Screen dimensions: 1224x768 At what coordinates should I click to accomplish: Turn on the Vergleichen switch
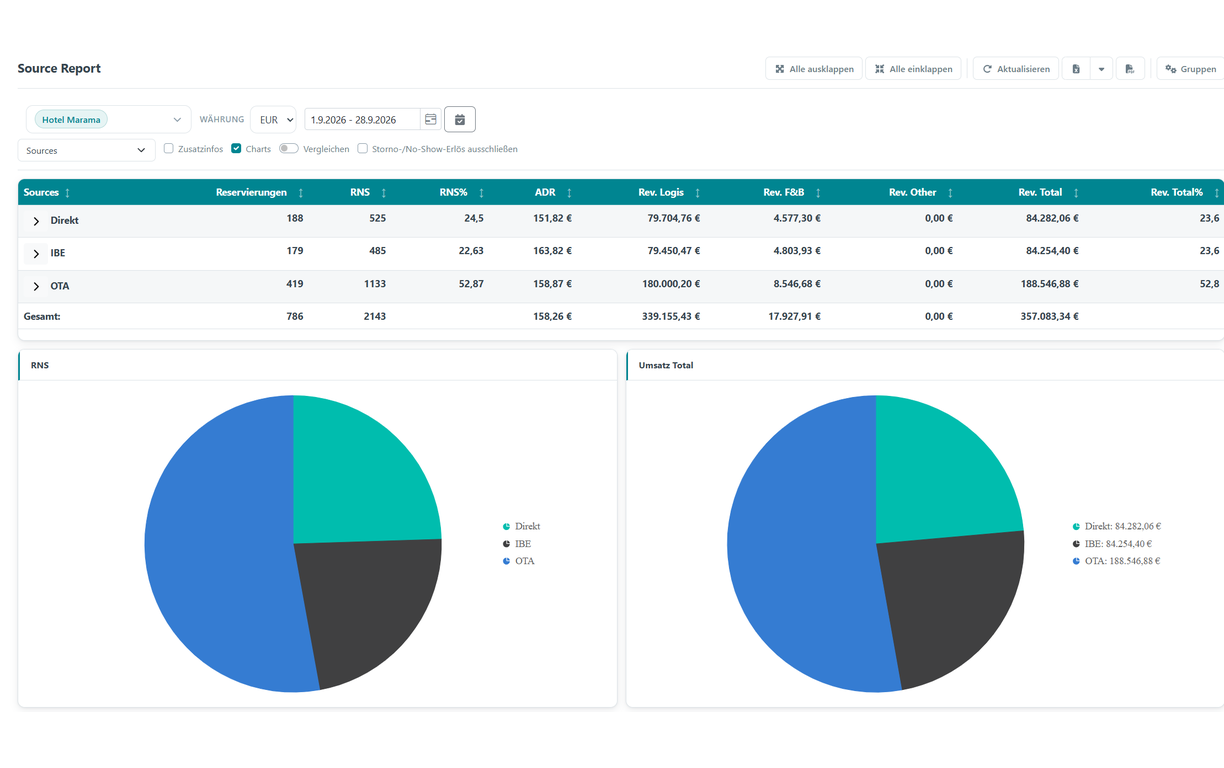pyautogui.click(x=289, y=149)
